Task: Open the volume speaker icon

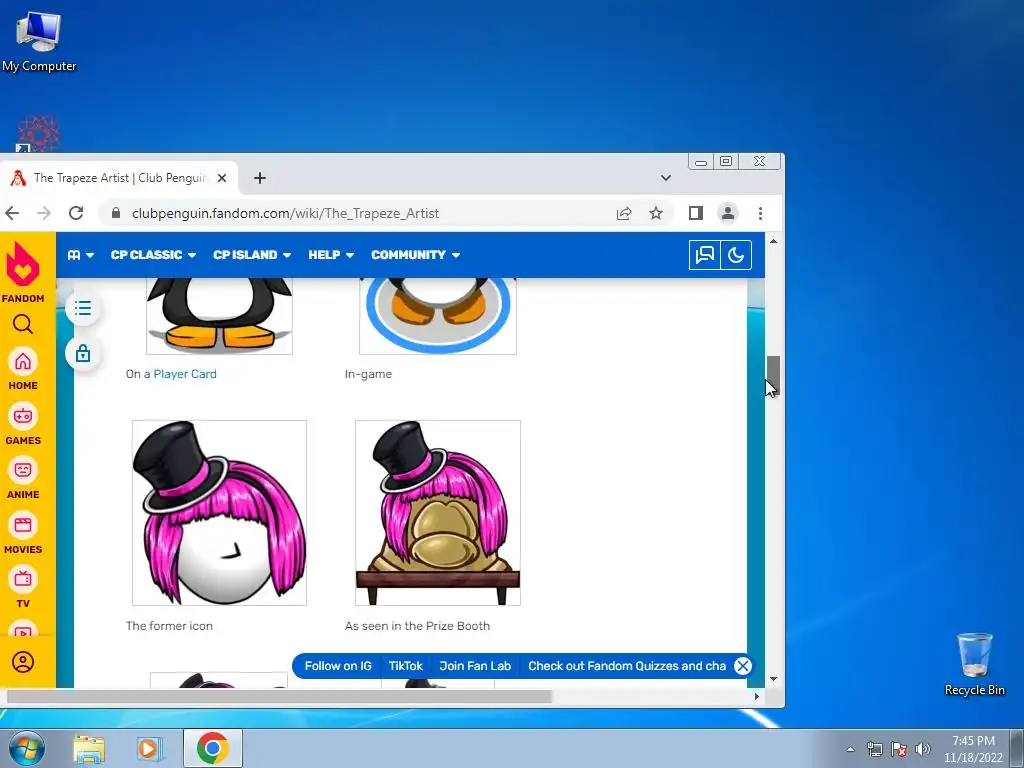Action: coord(922,749)
